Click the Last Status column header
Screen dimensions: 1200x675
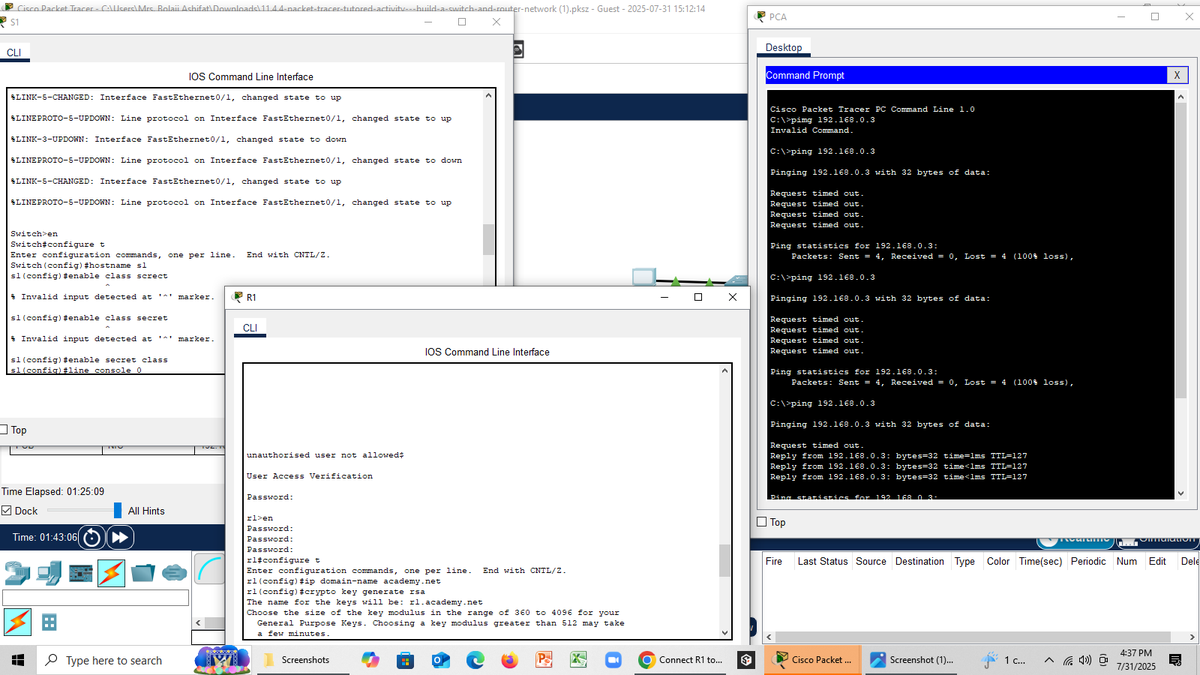[x=822, y=562]
